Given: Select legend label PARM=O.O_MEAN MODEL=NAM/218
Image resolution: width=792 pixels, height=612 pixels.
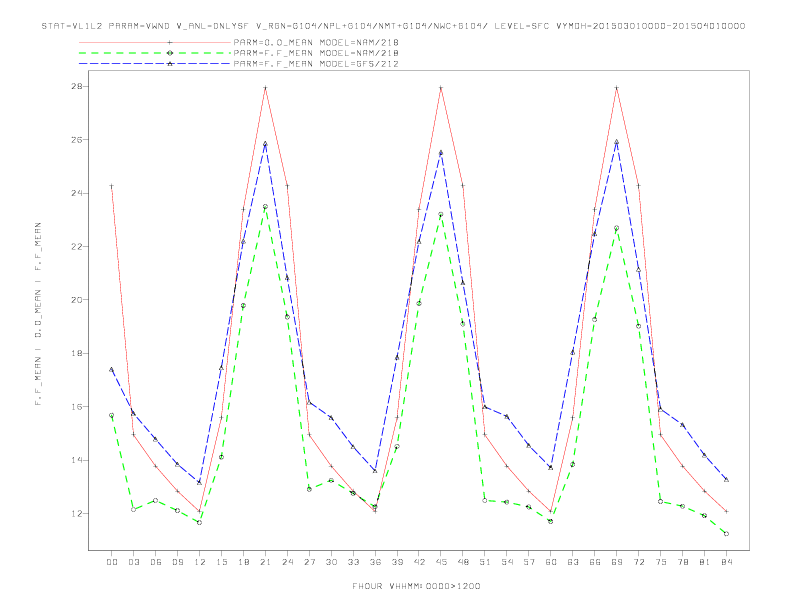Looking at the screenshot, I should point(316,42).
